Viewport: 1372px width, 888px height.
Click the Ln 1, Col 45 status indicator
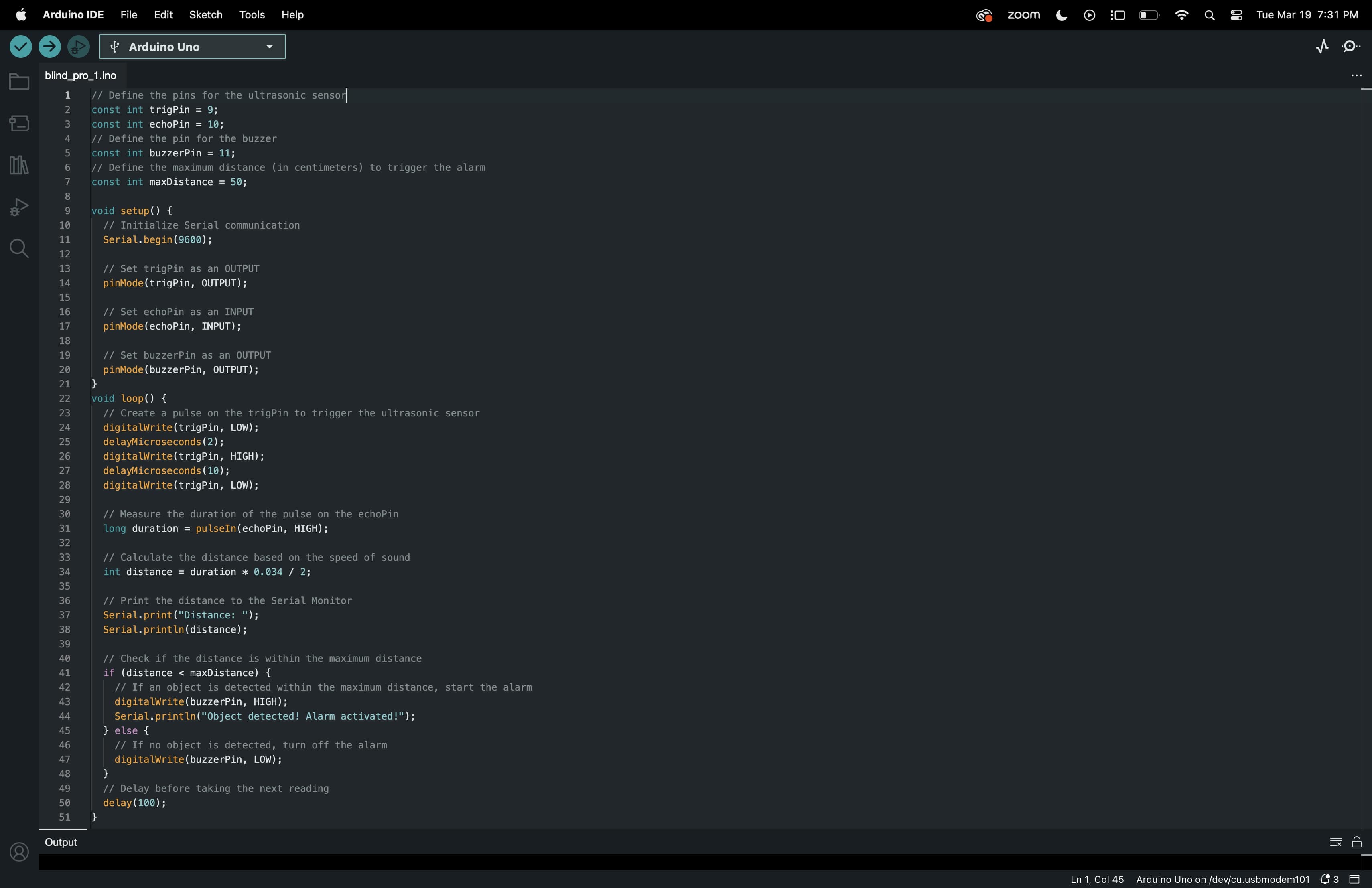[x=1096, y=880]
